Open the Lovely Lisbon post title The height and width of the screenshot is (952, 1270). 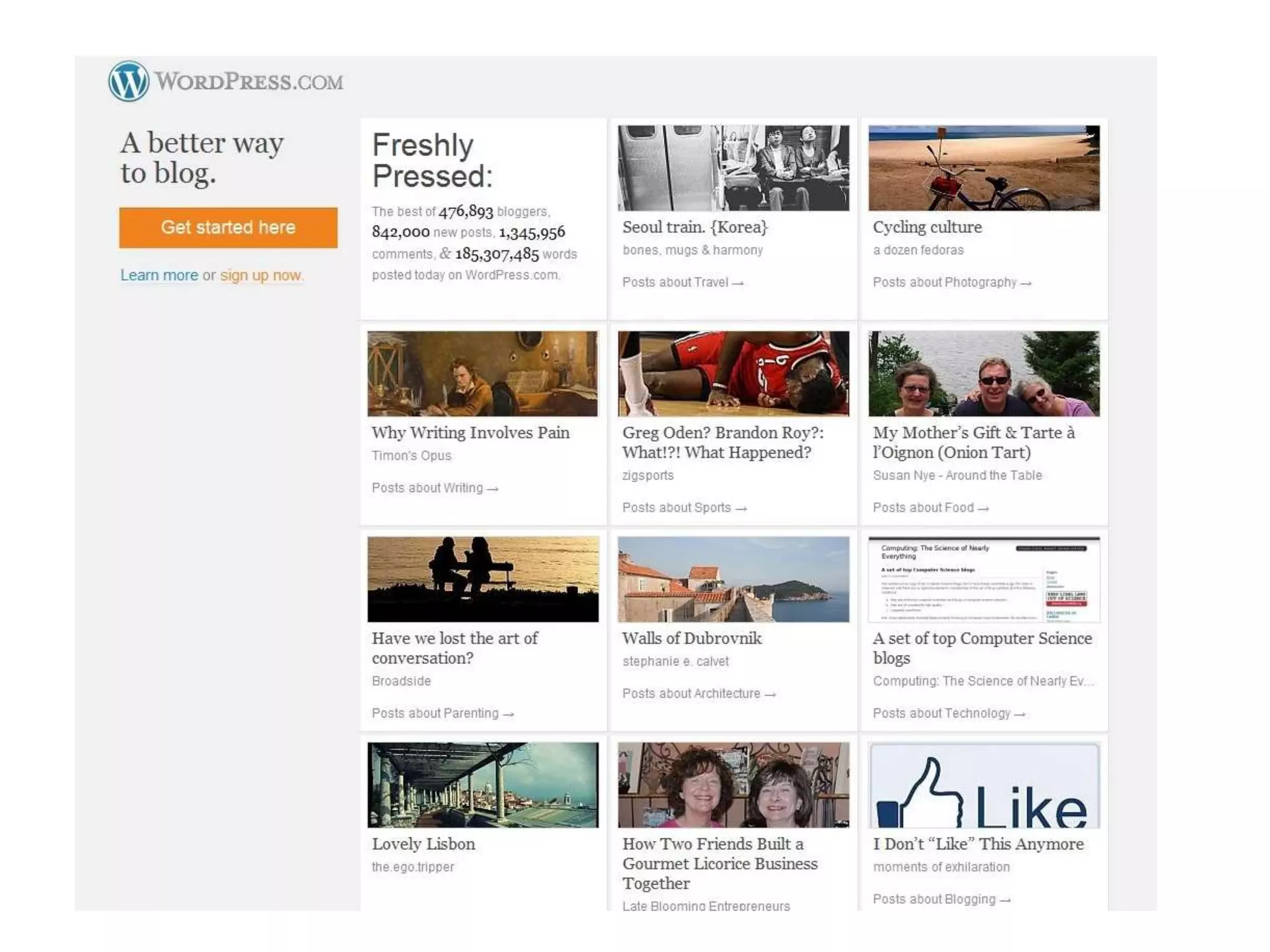(x=423, y=844)
